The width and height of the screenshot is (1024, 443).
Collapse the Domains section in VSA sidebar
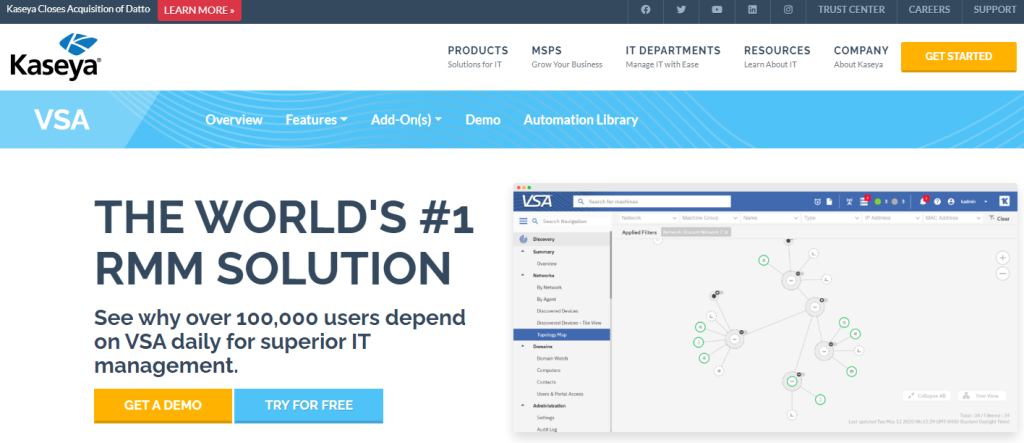(x=522, y=346)
